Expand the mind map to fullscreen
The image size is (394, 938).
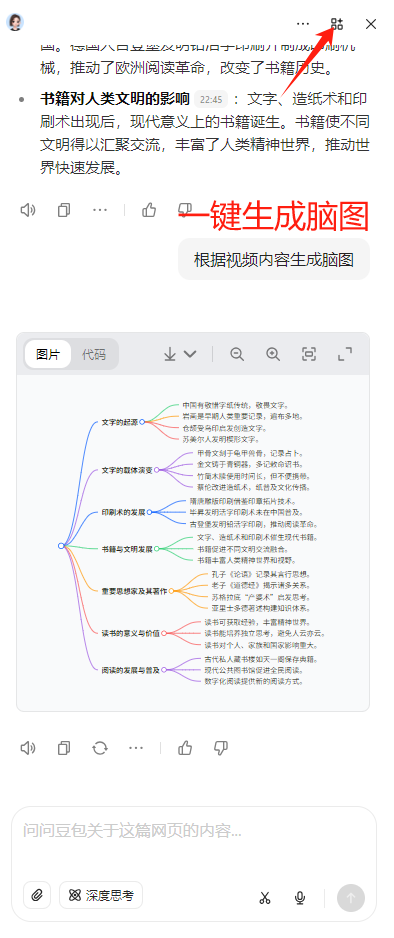coord(345,354)
